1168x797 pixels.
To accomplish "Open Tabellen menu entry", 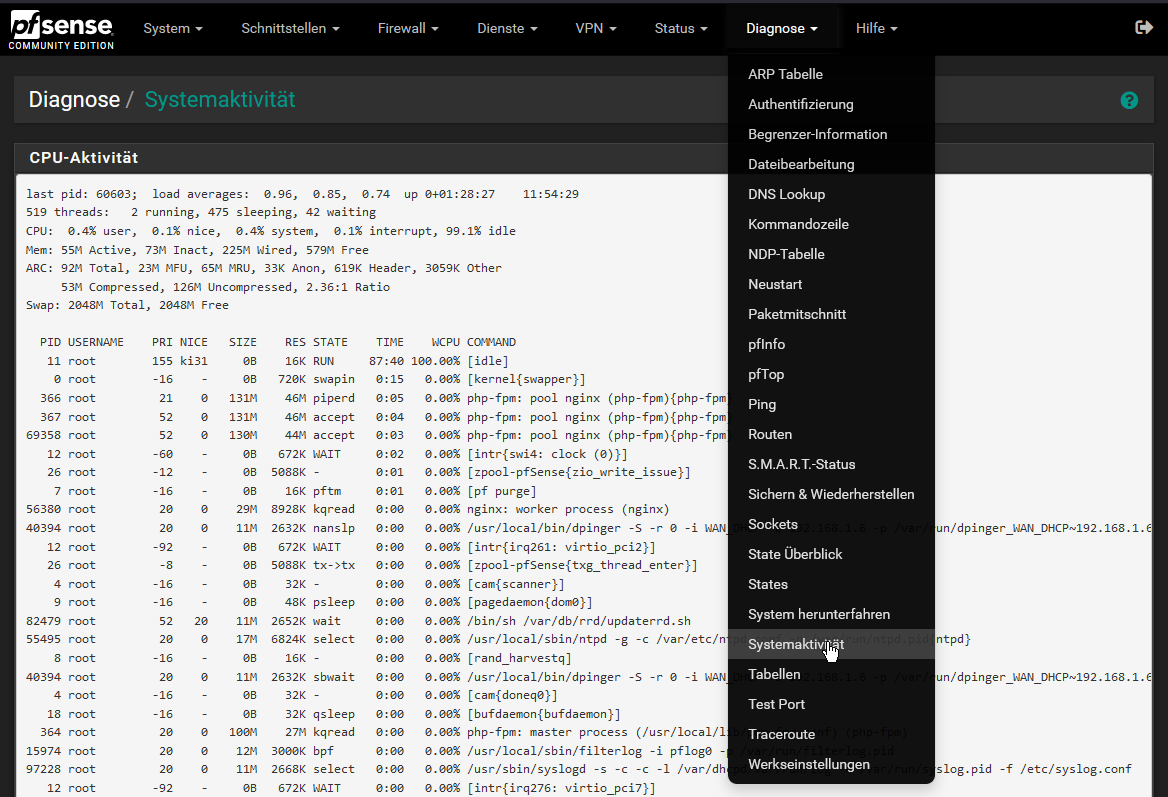I will [x=831, y=674].
